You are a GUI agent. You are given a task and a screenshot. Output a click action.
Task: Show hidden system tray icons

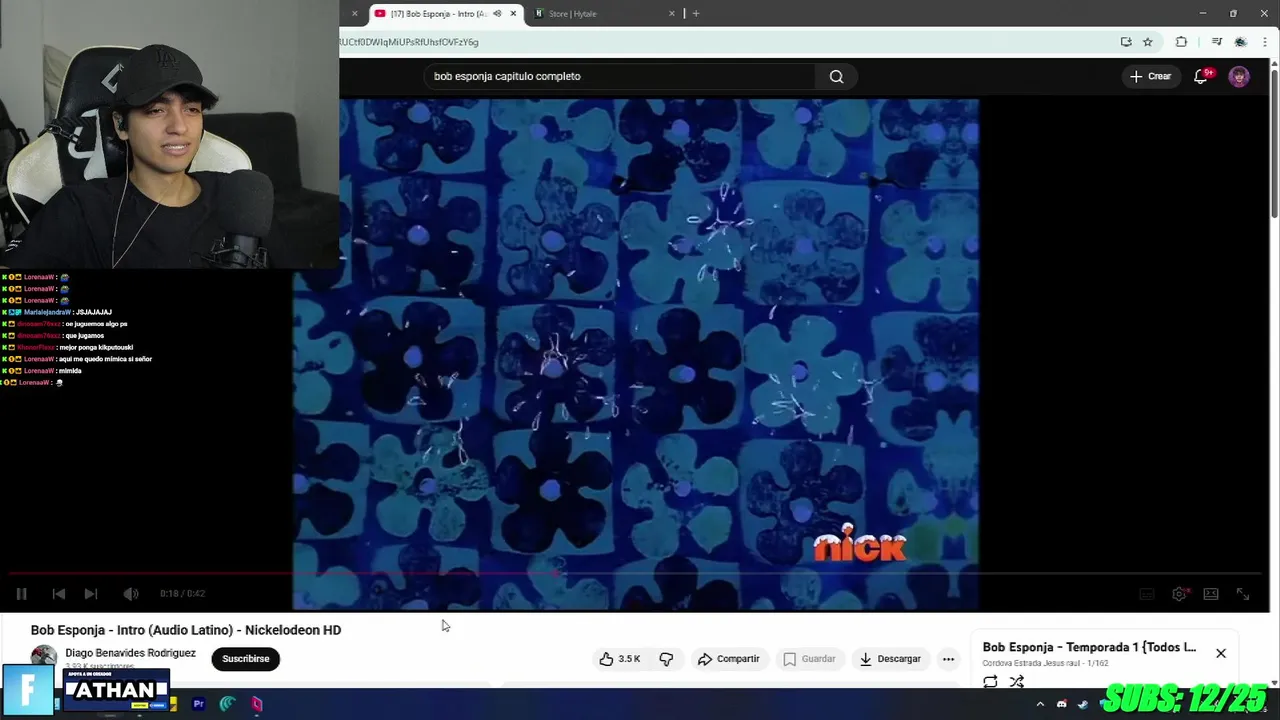point(1040,704)
